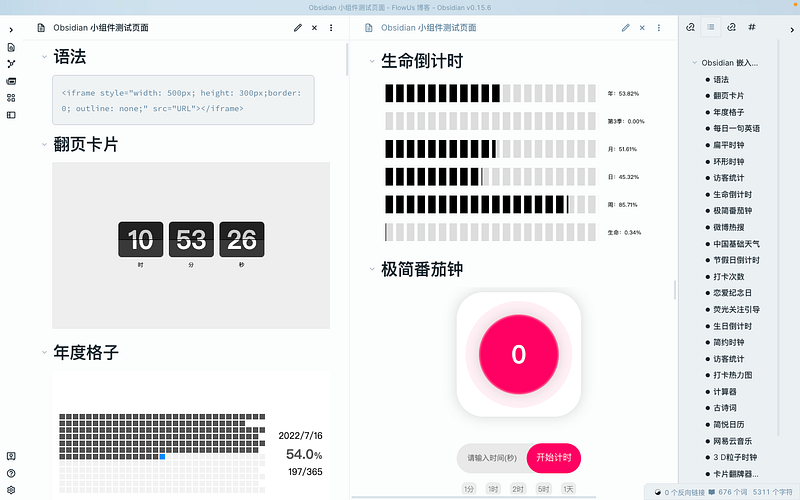The height and width of the screenshot is (500, 800).
Task: Select the 1分 preset button
Action: 468,489
